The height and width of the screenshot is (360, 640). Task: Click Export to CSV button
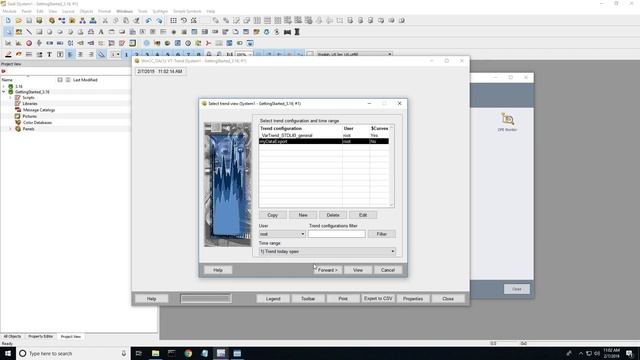(378, 299)
